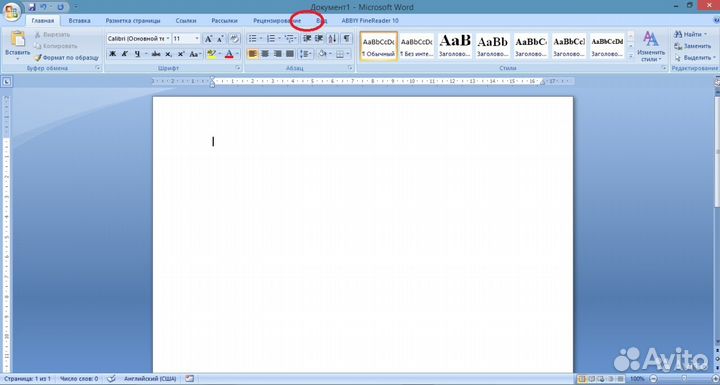Apply the red font color
The image size is (720, 385).
tap(229, 54)
